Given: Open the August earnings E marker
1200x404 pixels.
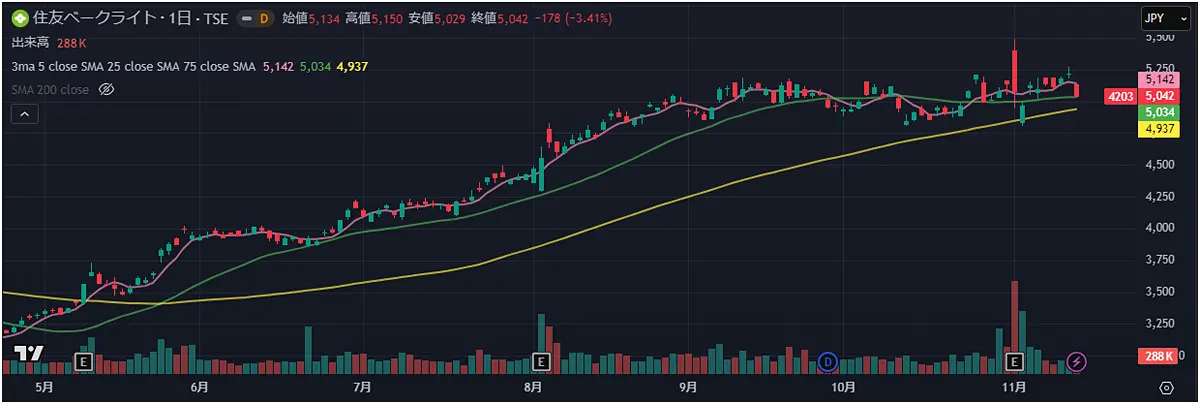Looking at the screenshot, I should click(x=542, y=360).
